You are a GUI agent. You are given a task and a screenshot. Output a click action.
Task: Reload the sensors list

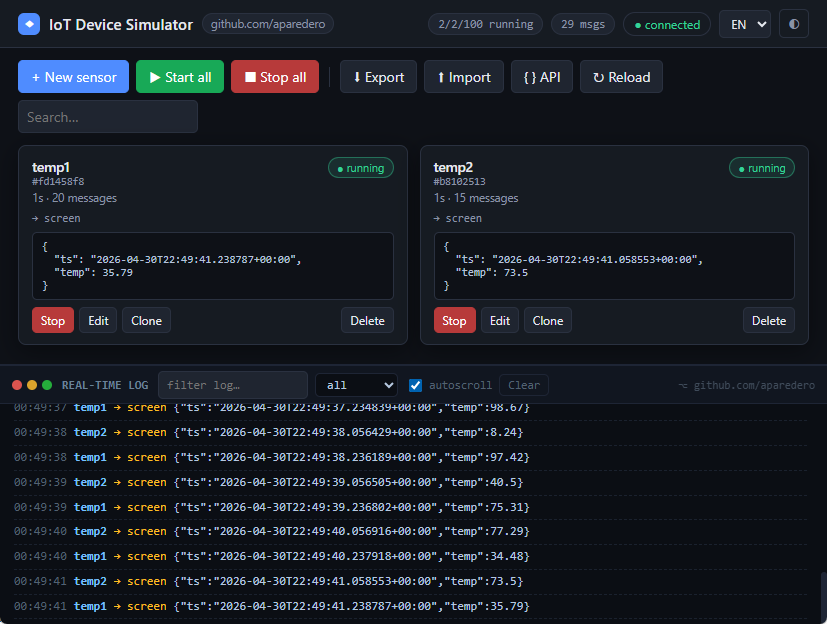tap(621, 76)
